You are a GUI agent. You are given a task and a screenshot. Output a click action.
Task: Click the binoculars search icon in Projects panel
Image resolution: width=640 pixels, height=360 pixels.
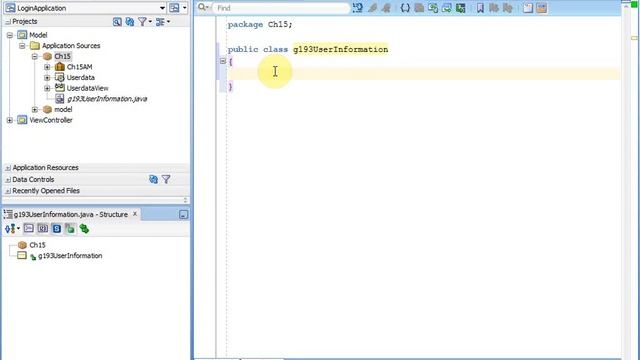(x=117, y=22)
